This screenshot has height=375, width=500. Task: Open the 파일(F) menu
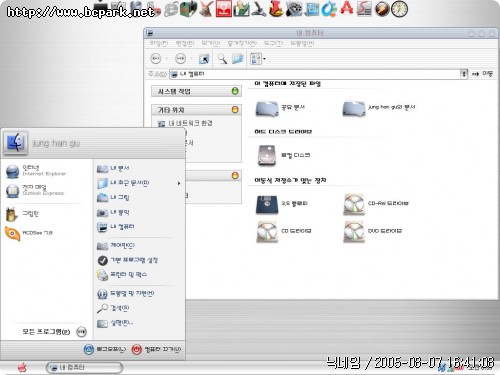pos(159,43)
